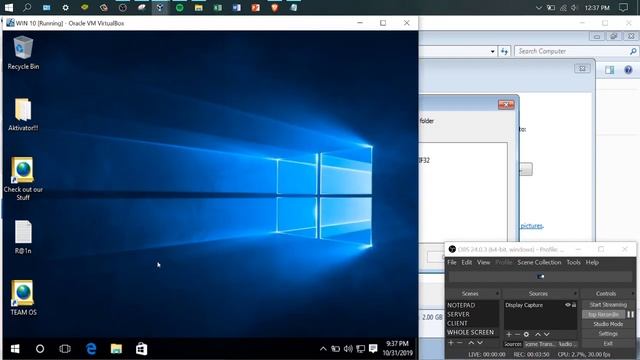Launch Edge from VM taskbar
The height and width of the screenshot is (360, 640).
tap(91, 349)
